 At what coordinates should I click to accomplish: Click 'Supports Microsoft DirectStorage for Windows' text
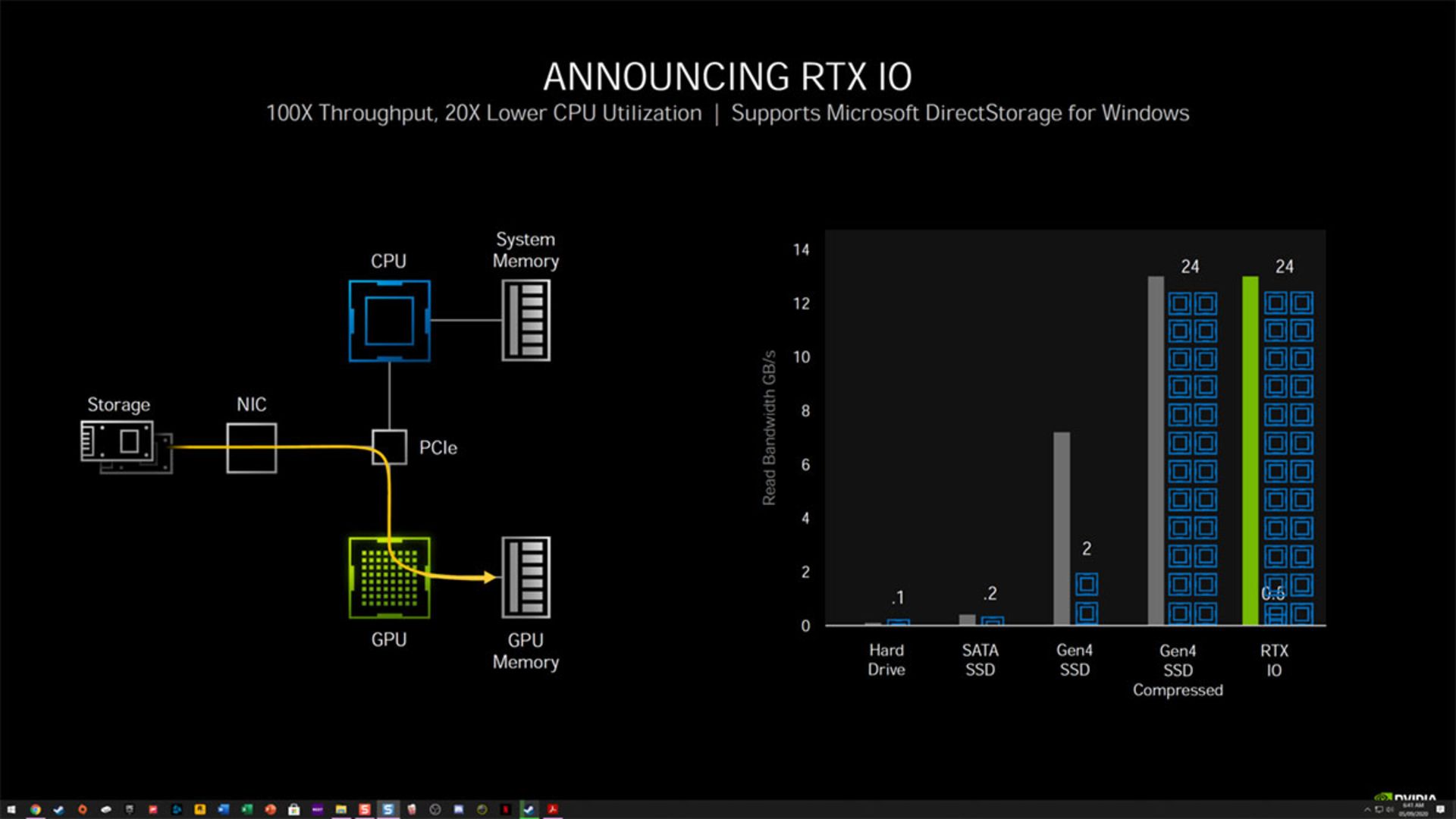[960, 113]
